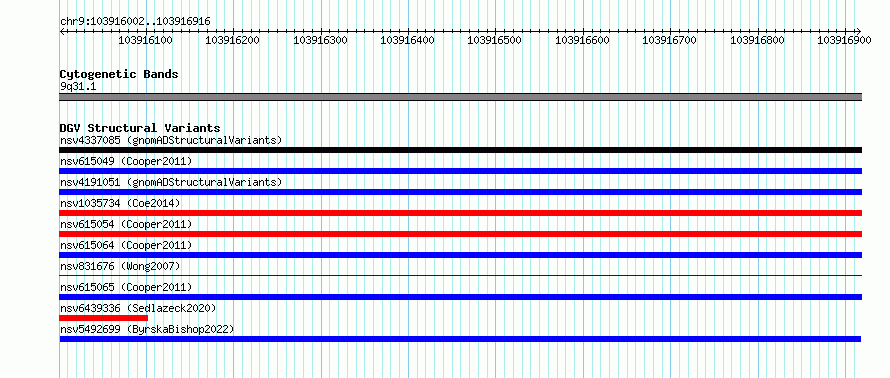Click ruler position label 103916700
This screenshot has width=890, height=378.
click(x=669, y=40)
